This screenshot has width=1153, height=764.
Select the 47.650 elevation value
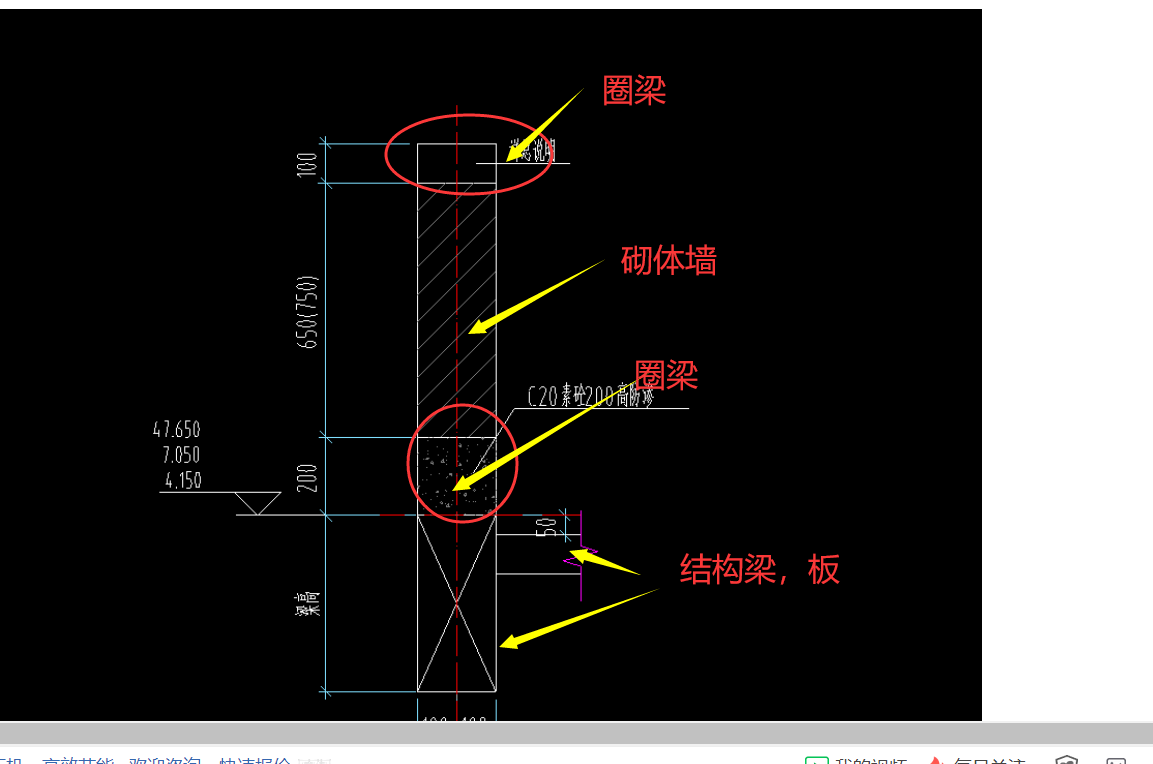[x=176, y=429]
